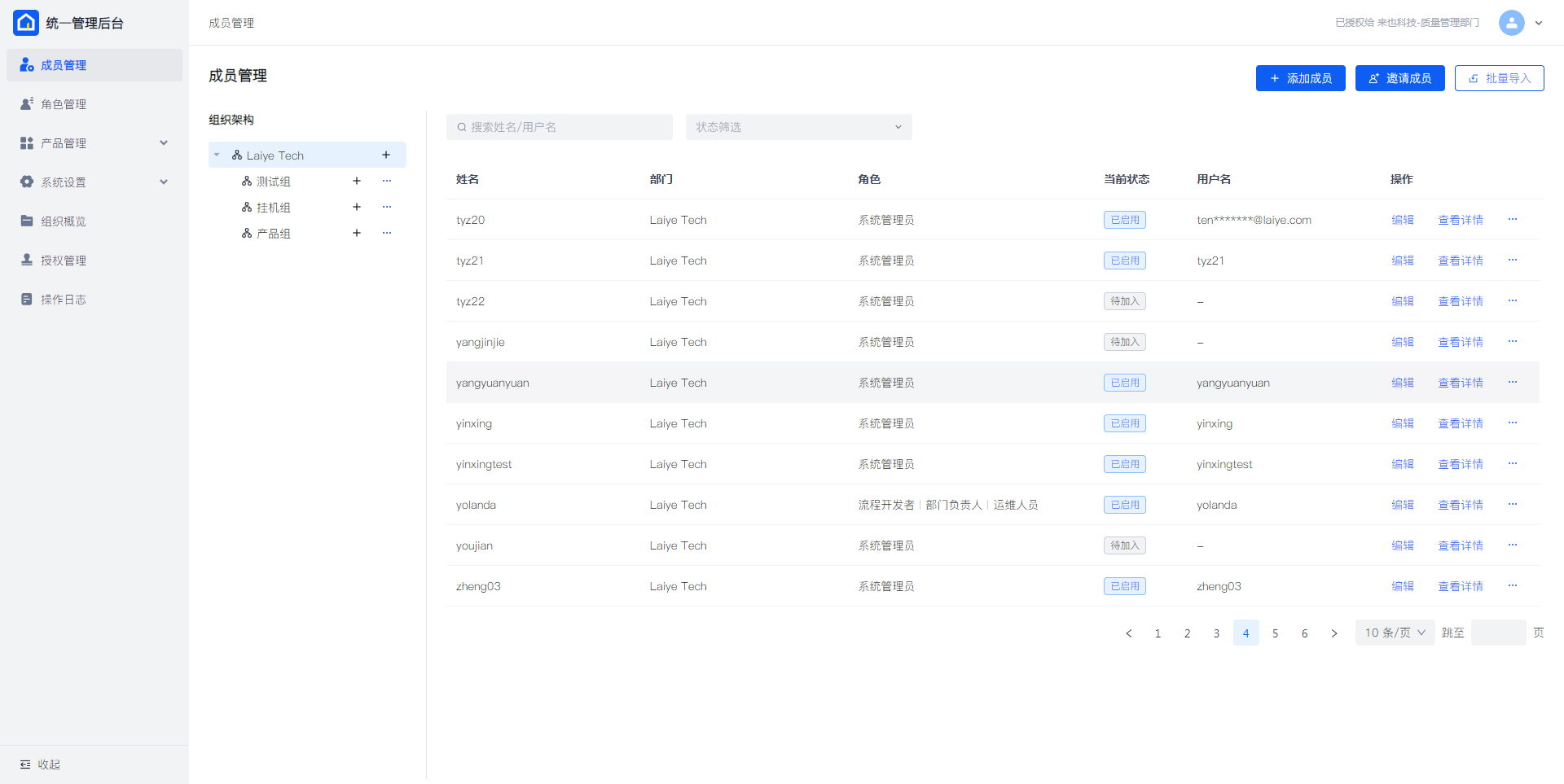Image resolution: width=1564 pixels, height=784 pixels.
Task: Click the 待加入 status tag for youjian
Action: click(x=1125, y=545)
